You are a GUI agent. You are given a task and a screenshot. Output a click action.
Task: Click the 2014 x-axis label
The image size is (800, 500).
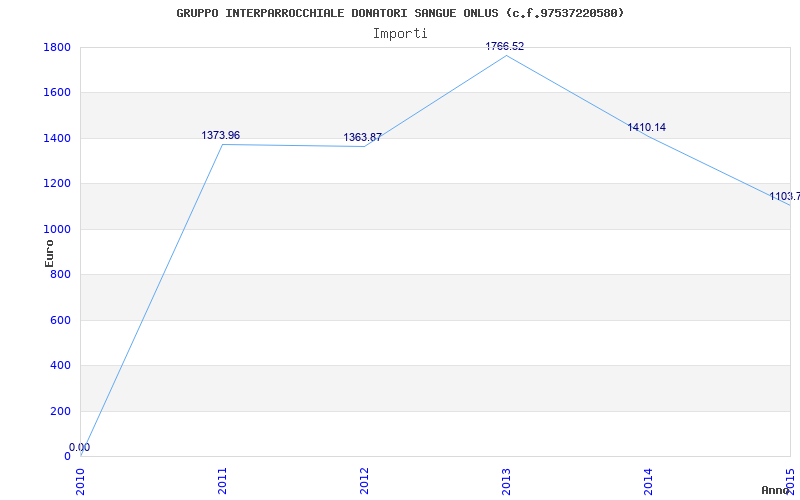click(648, 482)
